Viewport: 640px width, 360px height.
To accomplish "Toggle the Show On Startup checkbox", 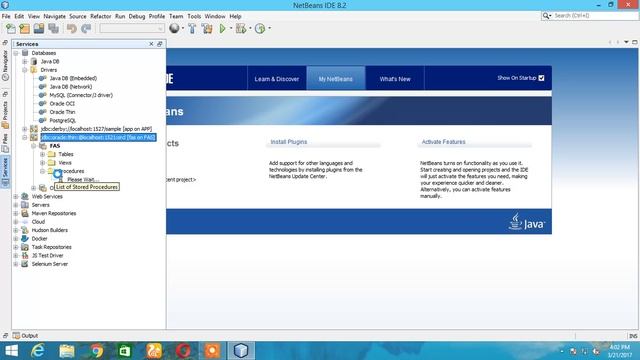I will pyautogui.click(x=541, y=78).
